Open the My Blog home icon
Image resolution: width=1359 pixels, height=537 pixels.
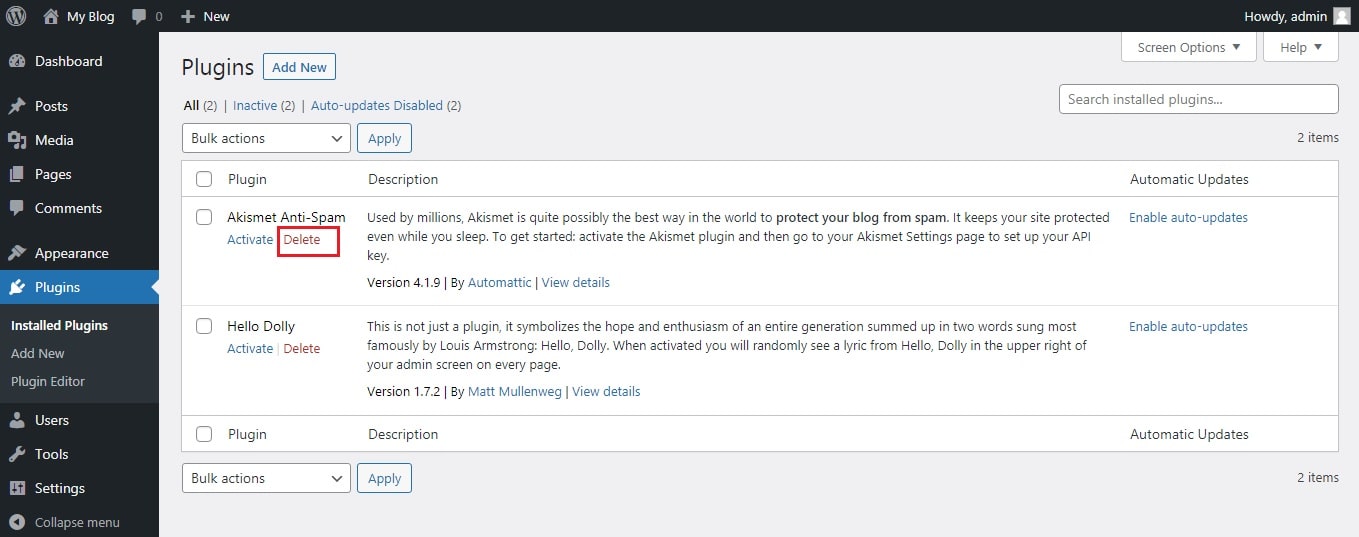pos(51,16)
